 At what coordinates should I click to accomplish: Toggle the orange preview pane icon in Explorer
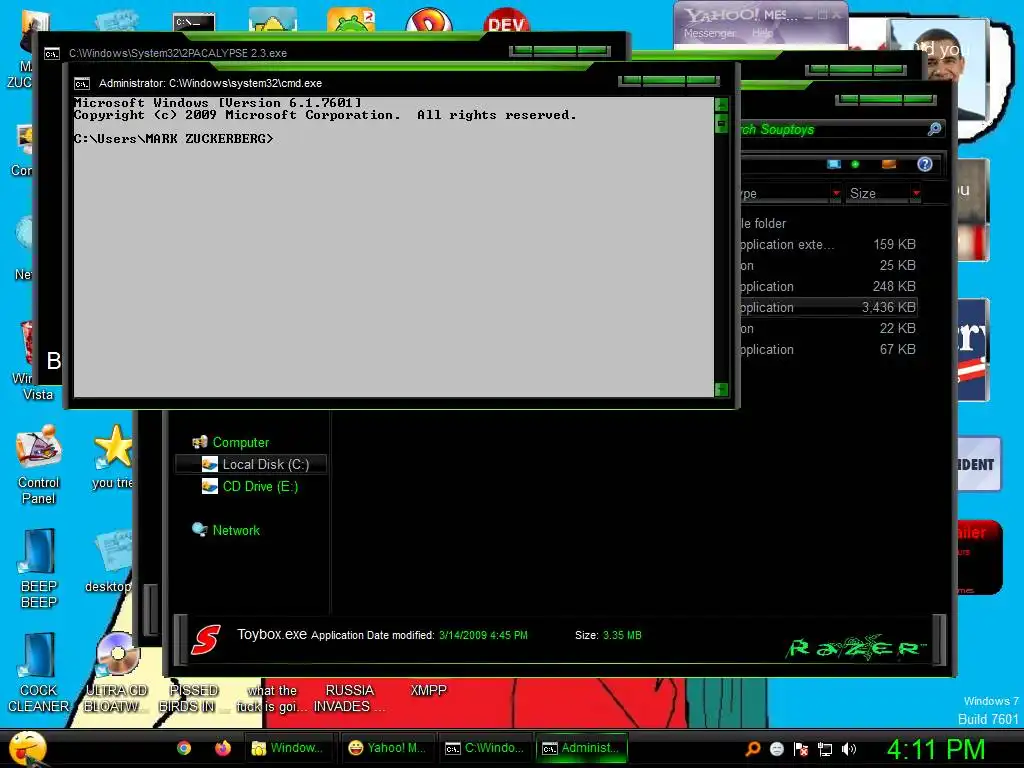pyautogui.click(x=889, y=164)
